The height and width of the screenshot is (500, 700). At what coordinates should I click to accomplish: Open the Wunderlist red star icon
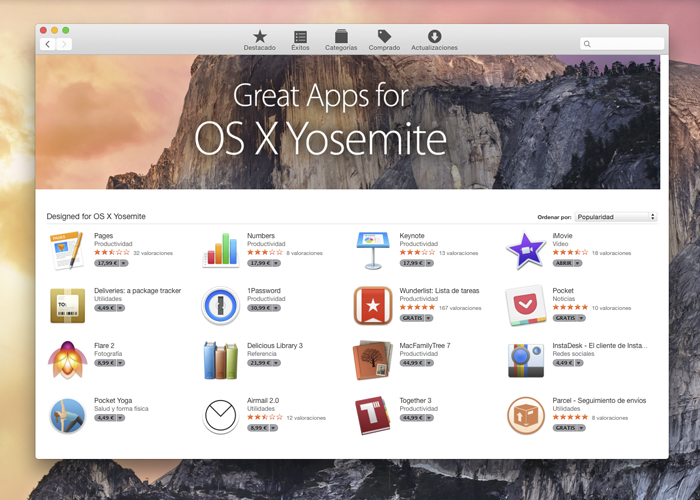click(373, 305)
